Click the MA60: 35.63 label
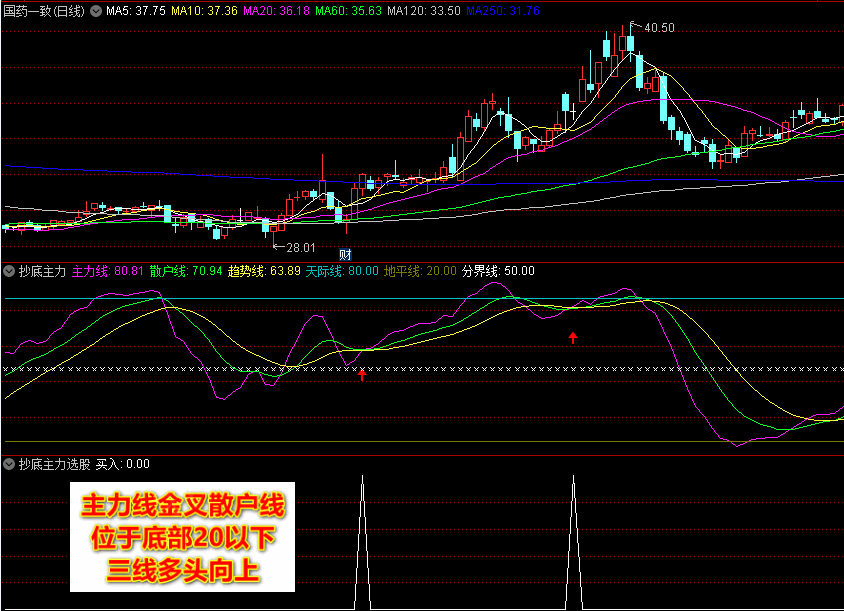Screen dimensions: 844x611 (x=348, y=11)
